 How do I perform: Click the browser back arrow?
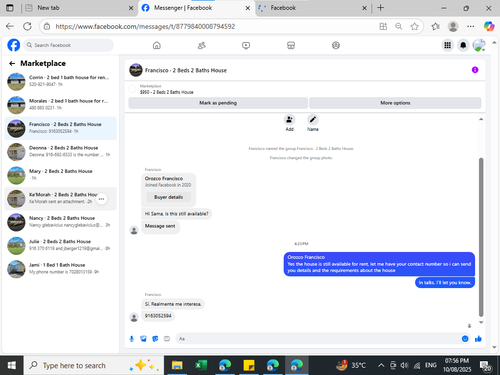pos(10,26)
